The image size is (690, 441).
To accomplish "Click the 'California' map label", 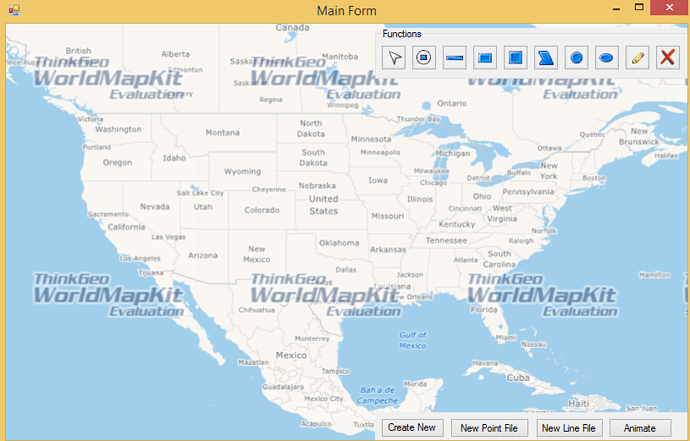I will [126, 227].
